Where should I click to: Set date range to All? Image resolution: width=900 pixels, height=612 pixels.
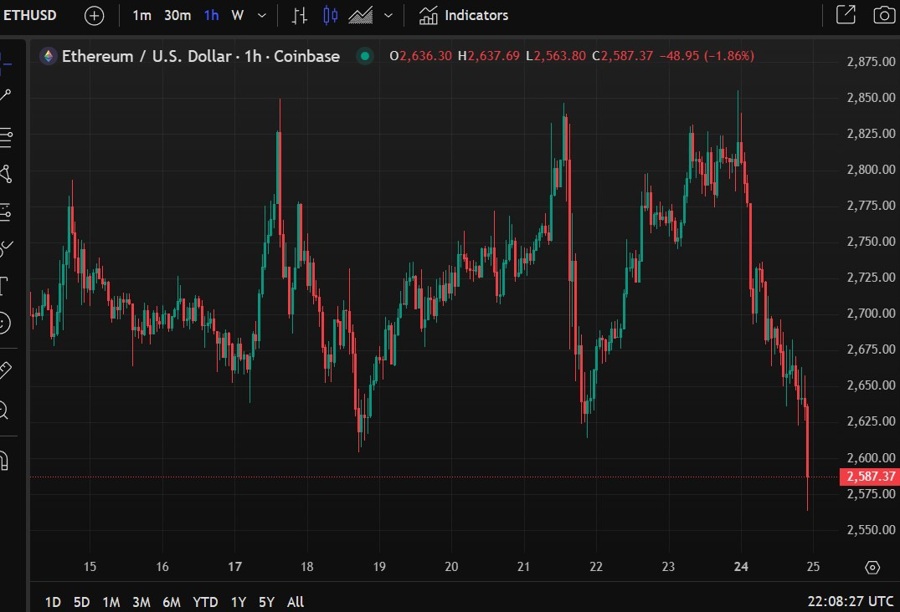pos(295,602)
